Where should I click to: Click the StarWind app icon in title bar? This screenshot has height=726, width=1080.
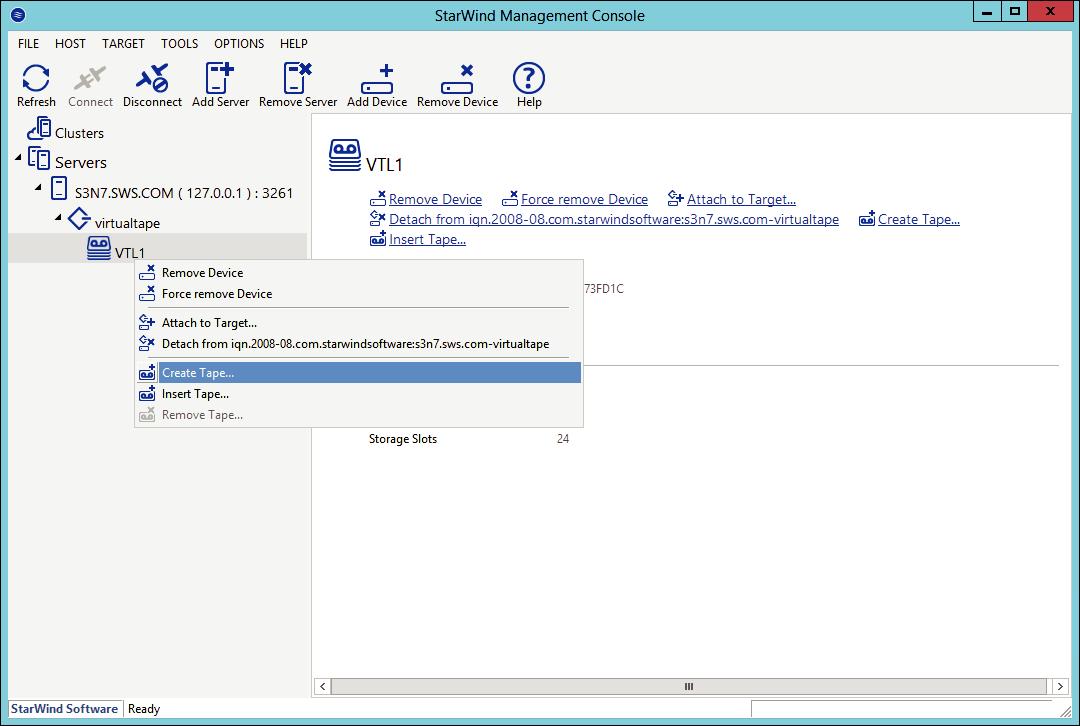(x=19, y=14)
